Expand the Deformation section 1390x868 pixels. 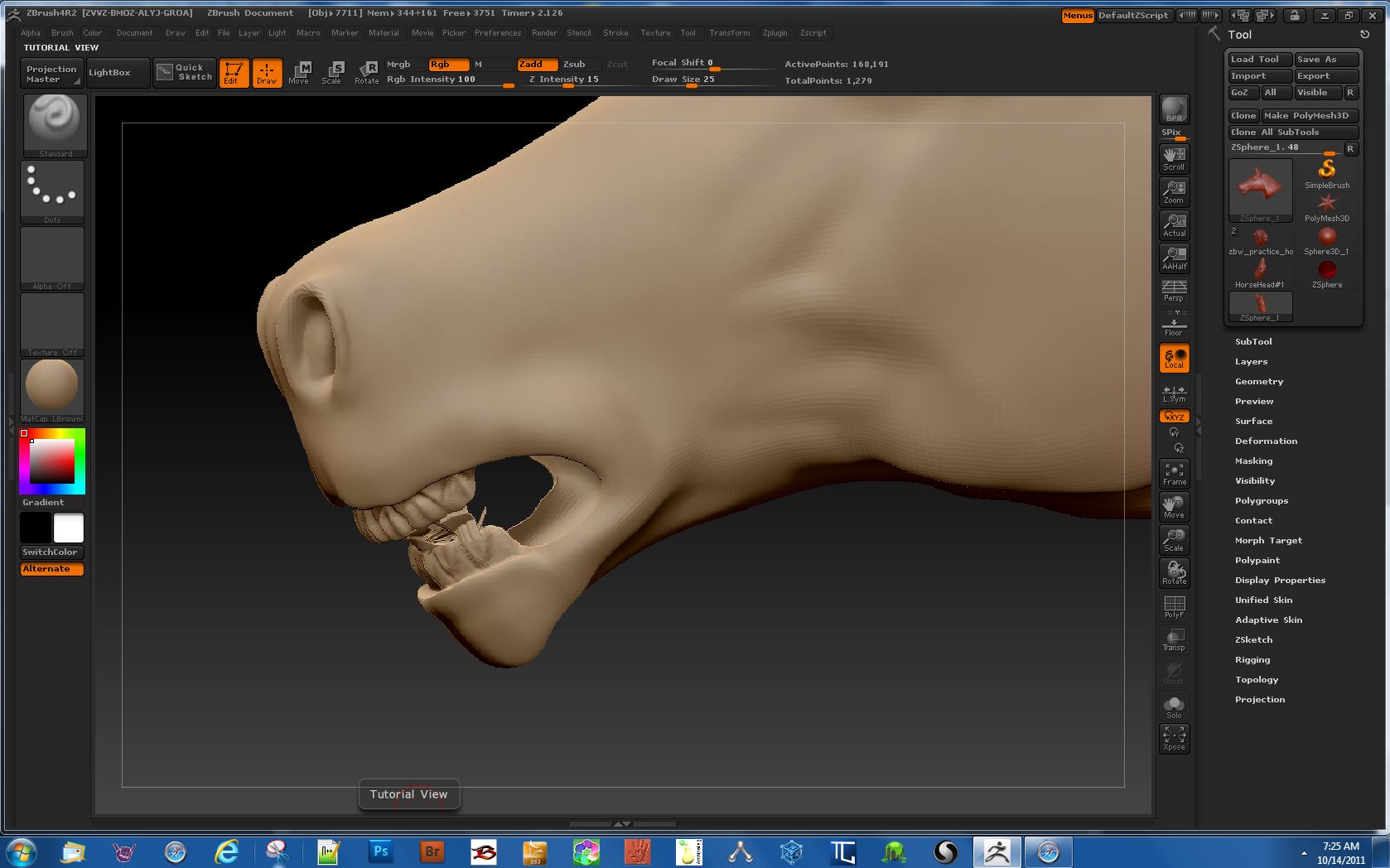click(x=1266, y=441)
